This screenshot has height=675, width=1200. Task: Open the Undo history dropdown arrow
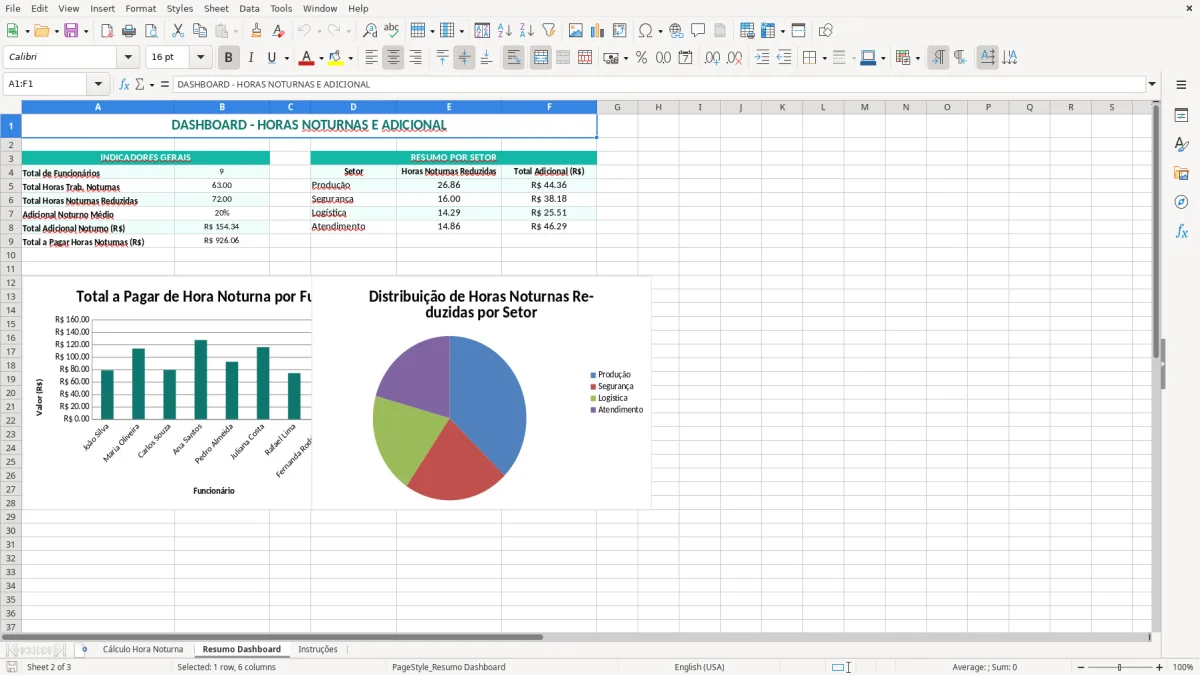click(x=319, y=31)
